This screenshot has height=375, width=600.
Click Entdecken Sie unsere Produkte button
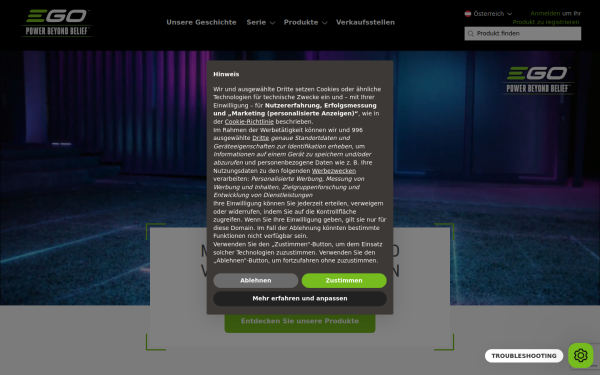coord(300,321)
